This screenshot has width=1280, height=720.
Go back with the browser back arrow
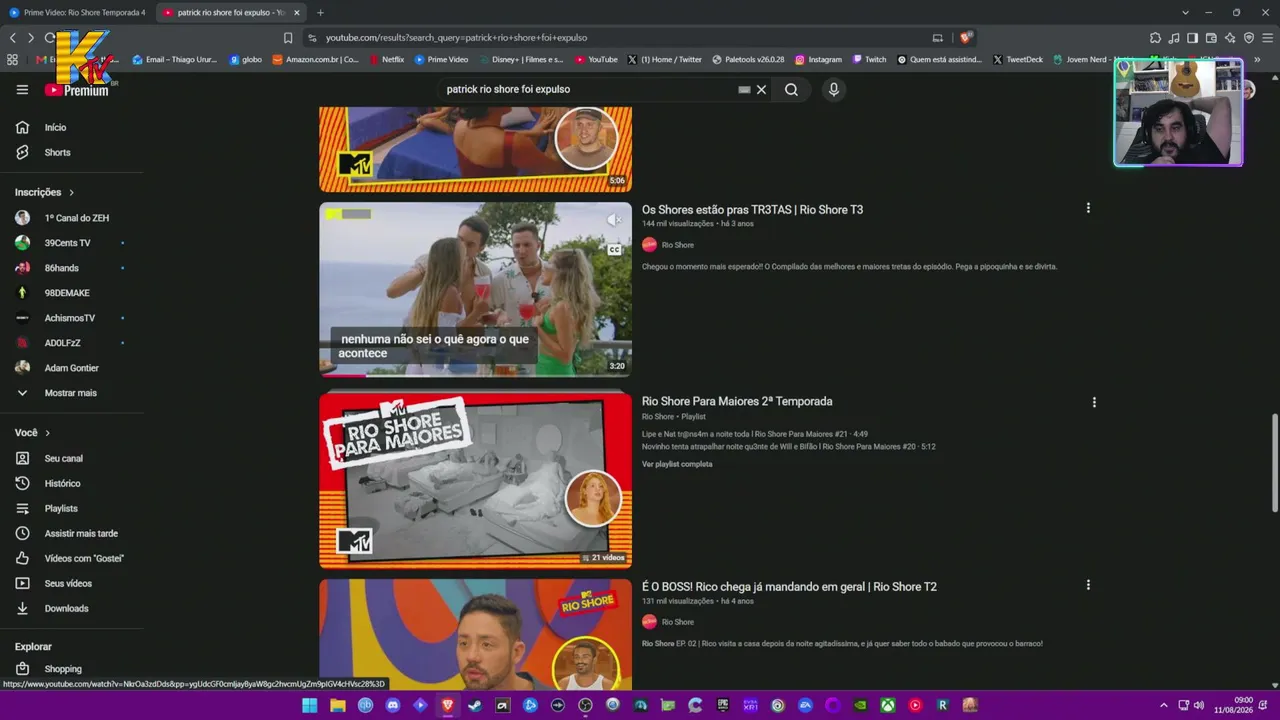tap(13, 37)
